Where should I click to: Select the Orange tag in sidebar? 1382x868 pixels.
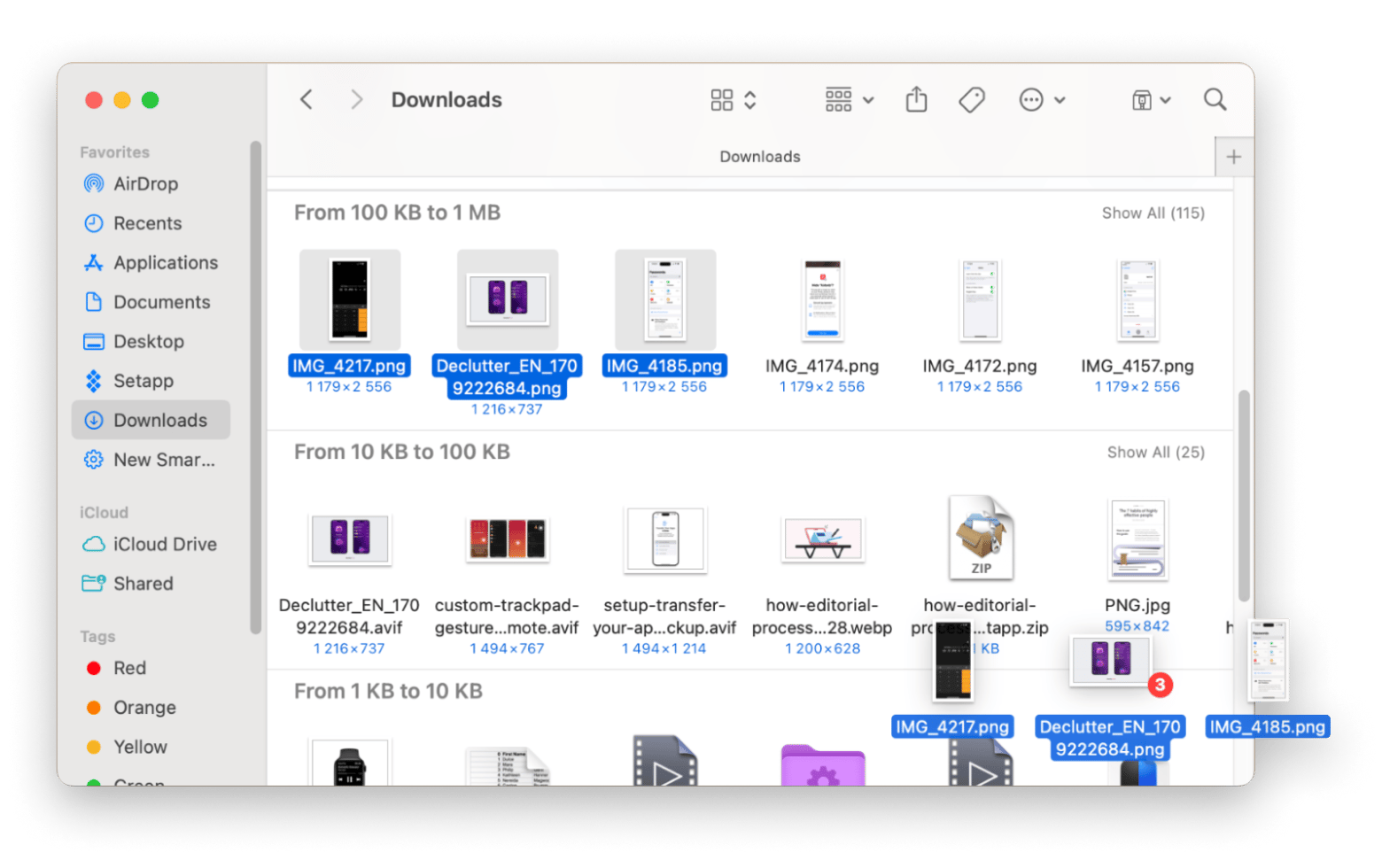(144, 708)
